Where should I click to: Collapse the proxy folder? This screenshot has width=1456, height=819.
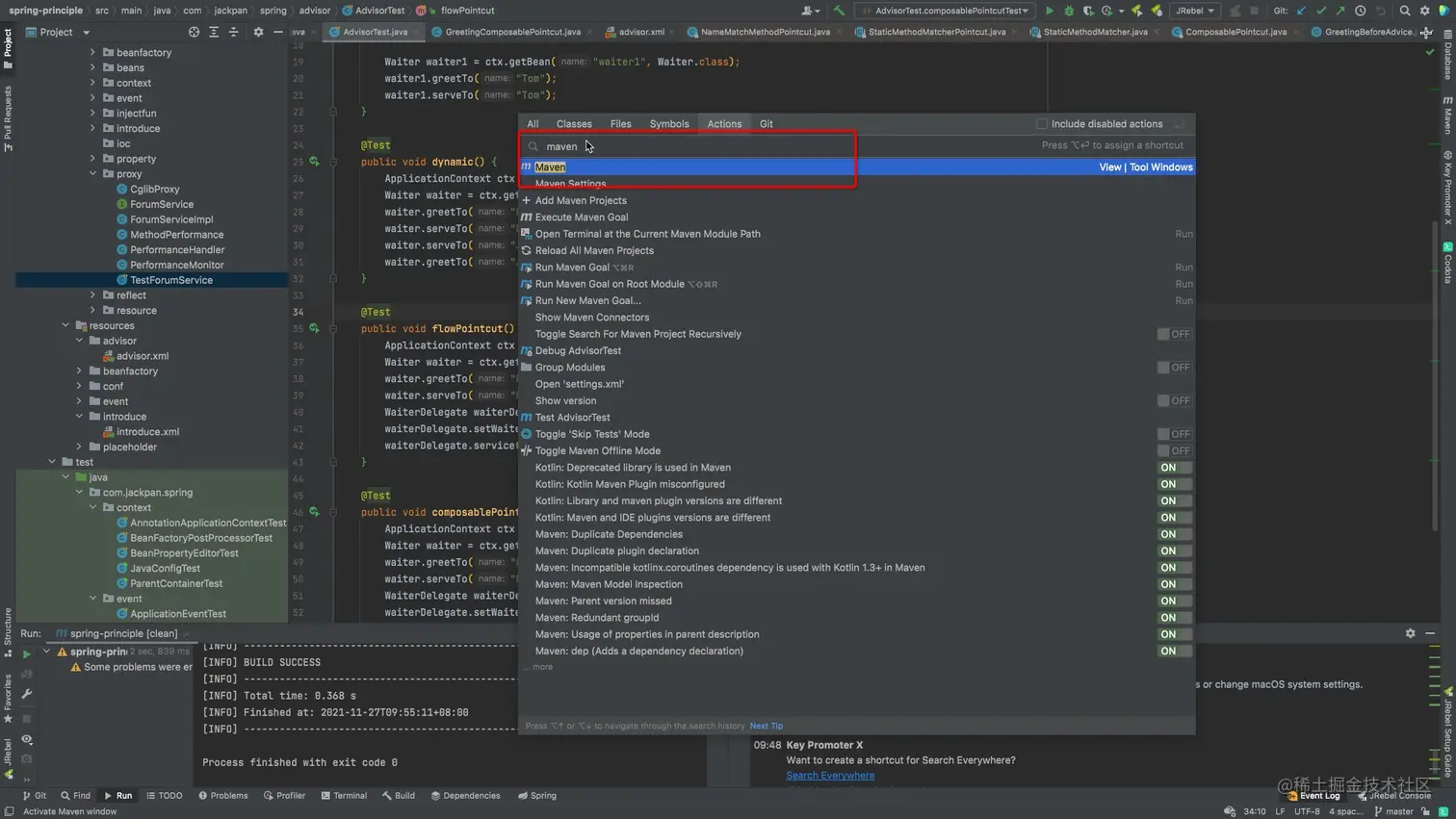coord(93,174)
